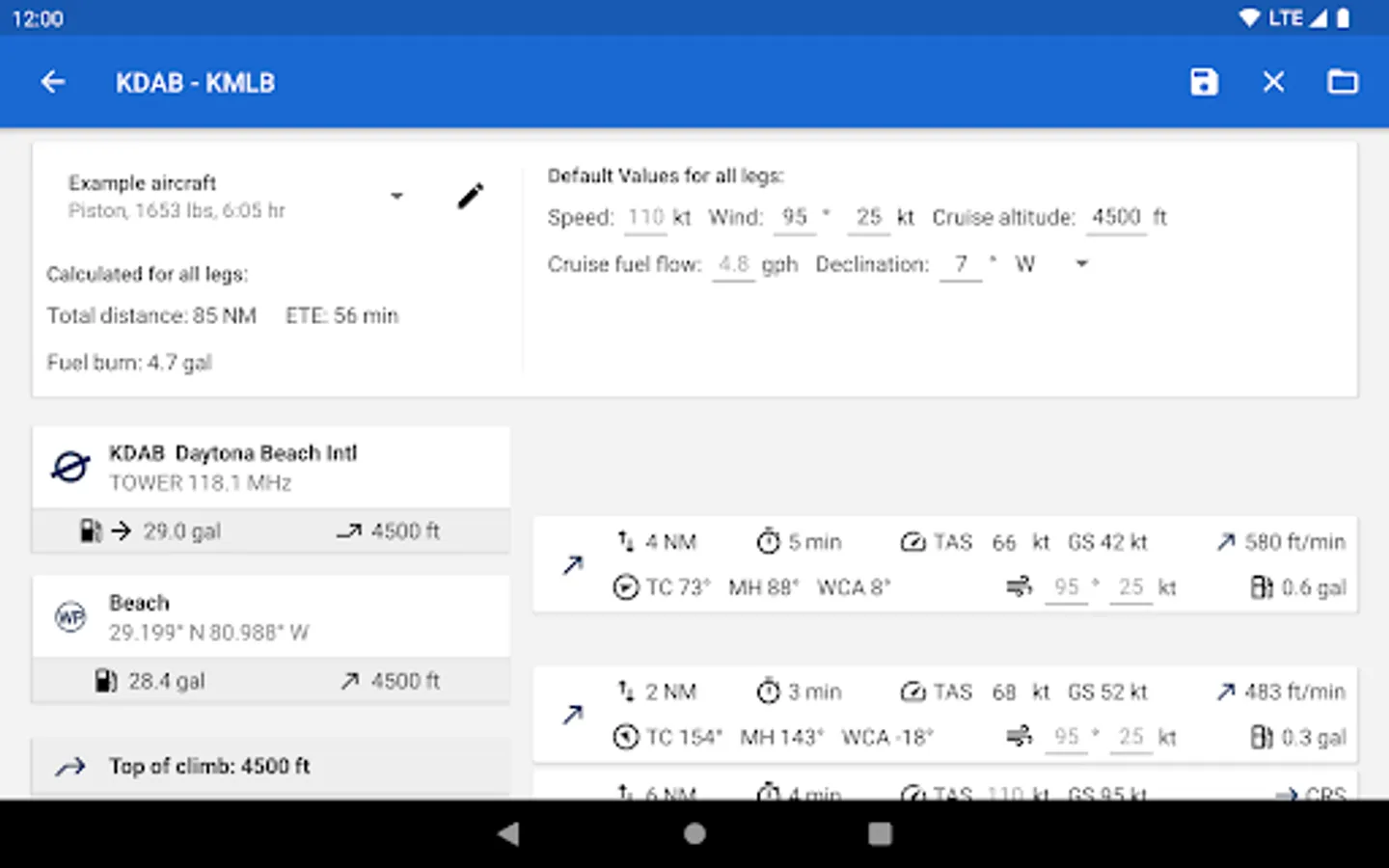This screenshot has width=1389, height=868.
Task: Tap the Android home circle button
Action: [x=694, y=833]
